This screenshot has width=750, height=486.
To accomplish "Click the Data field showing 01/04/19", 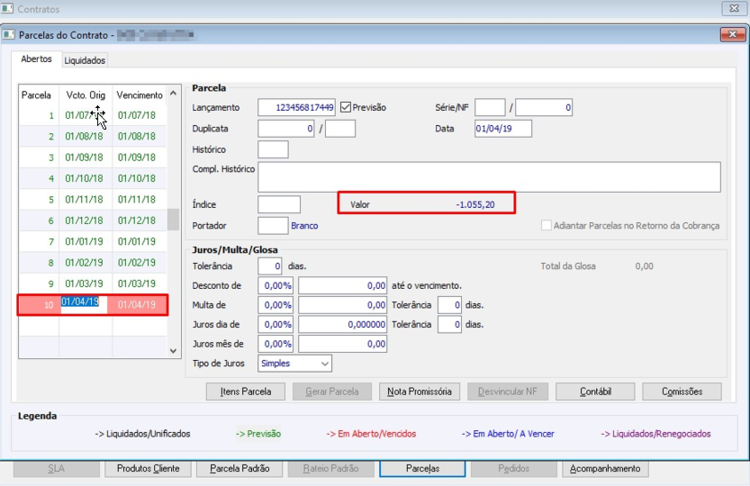I will click(x=503, y=129).
